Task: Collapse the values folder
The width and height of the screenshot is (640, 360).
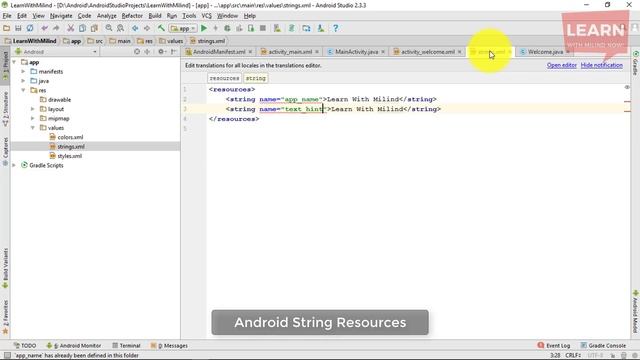Action: tap(33, 128)
